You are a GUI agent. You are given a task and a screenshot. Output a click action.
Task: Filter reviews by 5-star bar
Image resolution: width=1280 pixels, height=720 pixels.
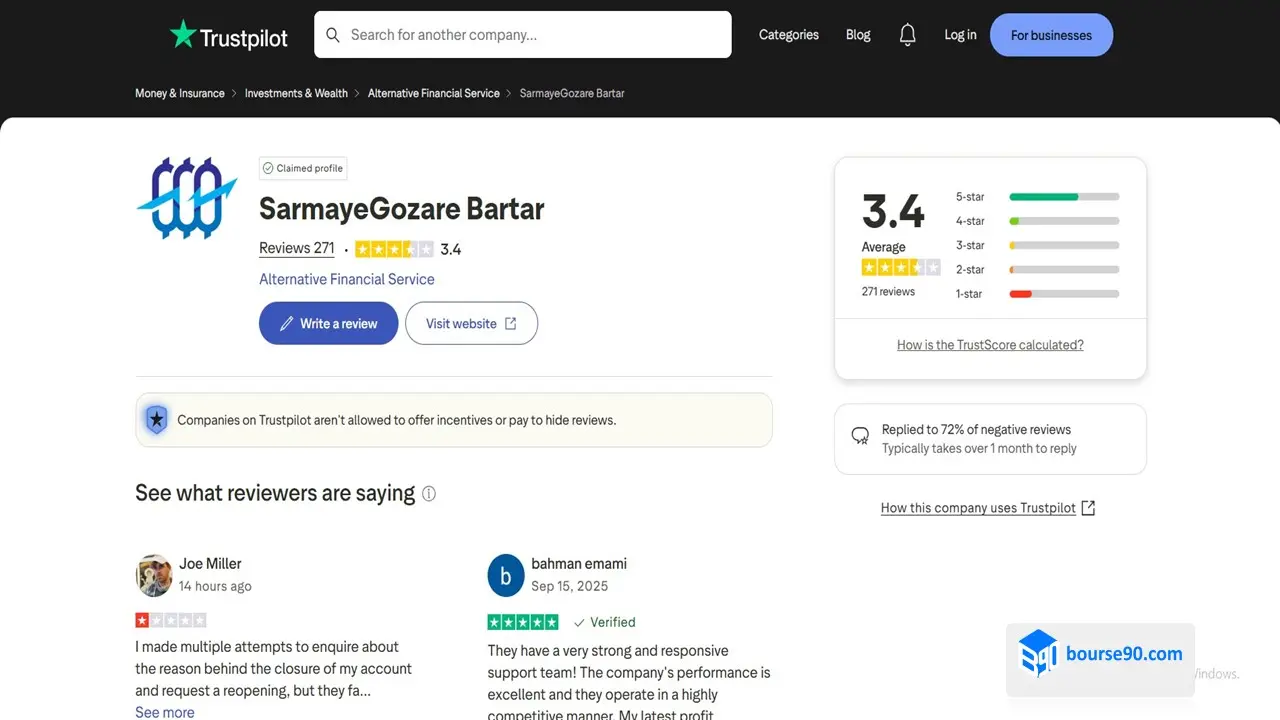[x=1063, y=197]
